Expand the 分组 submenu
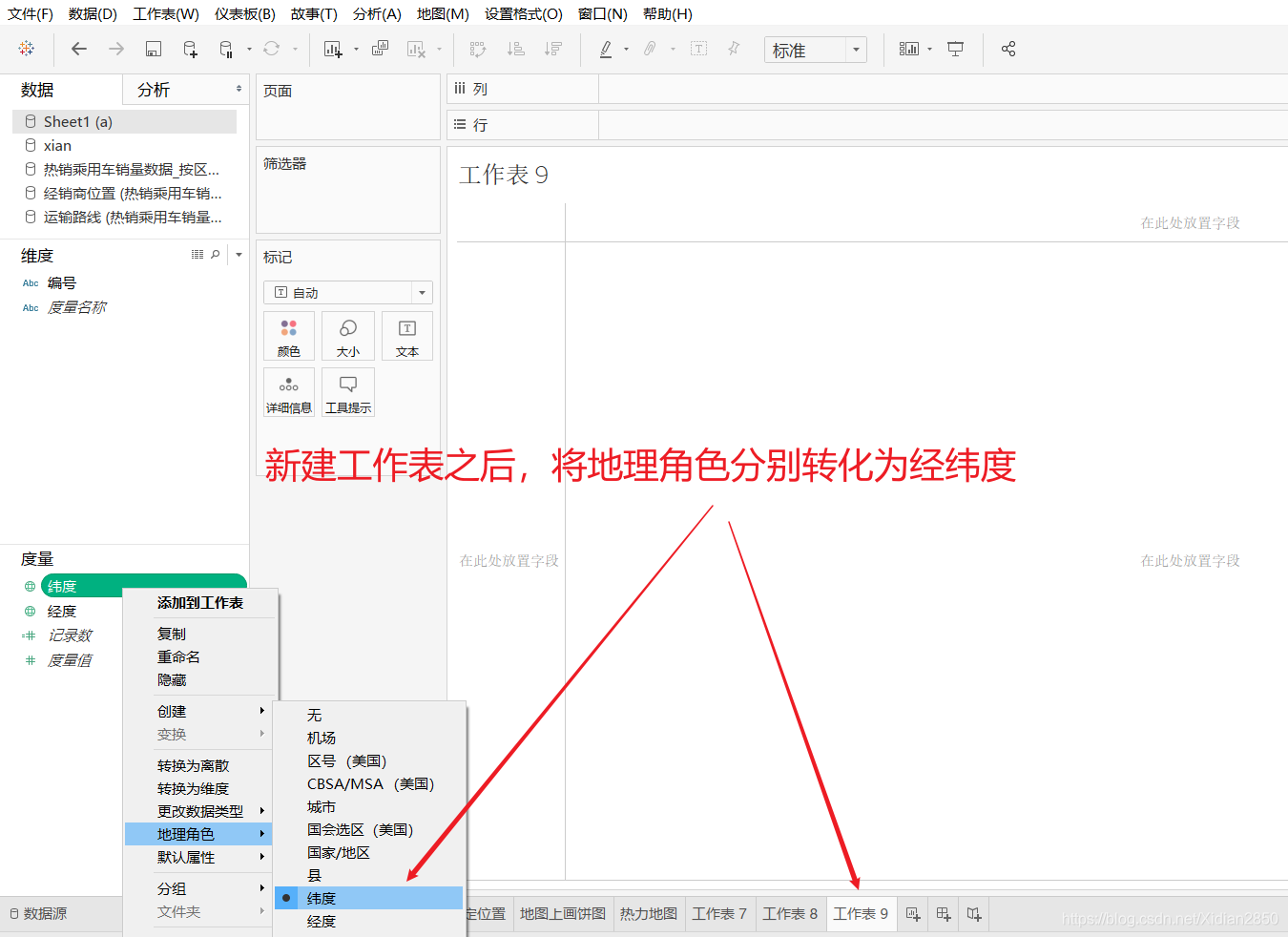 199,888
